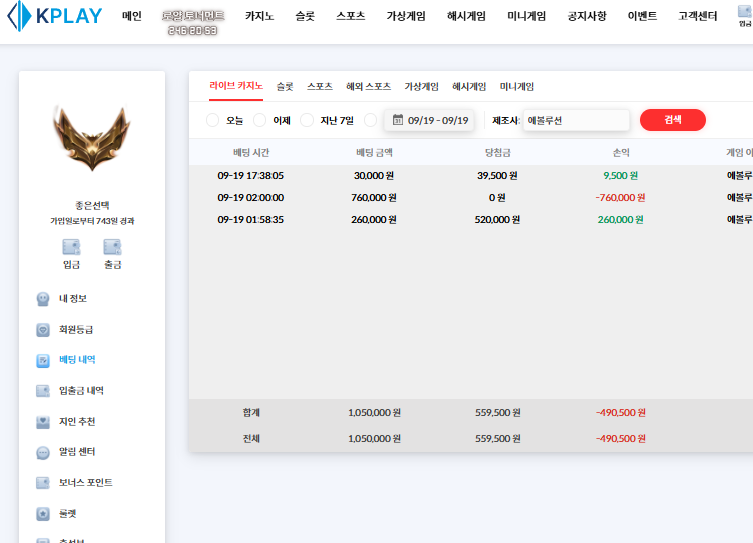The width and height of the screenshot is (753, 543).
Task: Click the username 좋은선택
Action: coord(92,205)
